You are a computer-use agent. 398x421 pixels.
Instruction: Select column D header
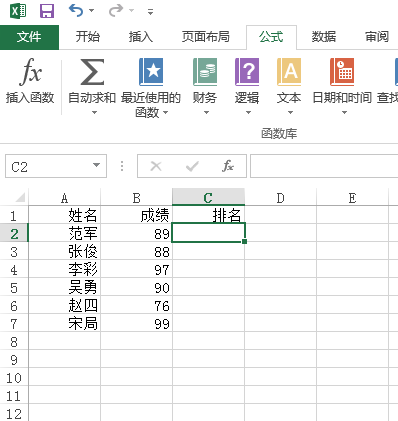(x=280, y=198)
